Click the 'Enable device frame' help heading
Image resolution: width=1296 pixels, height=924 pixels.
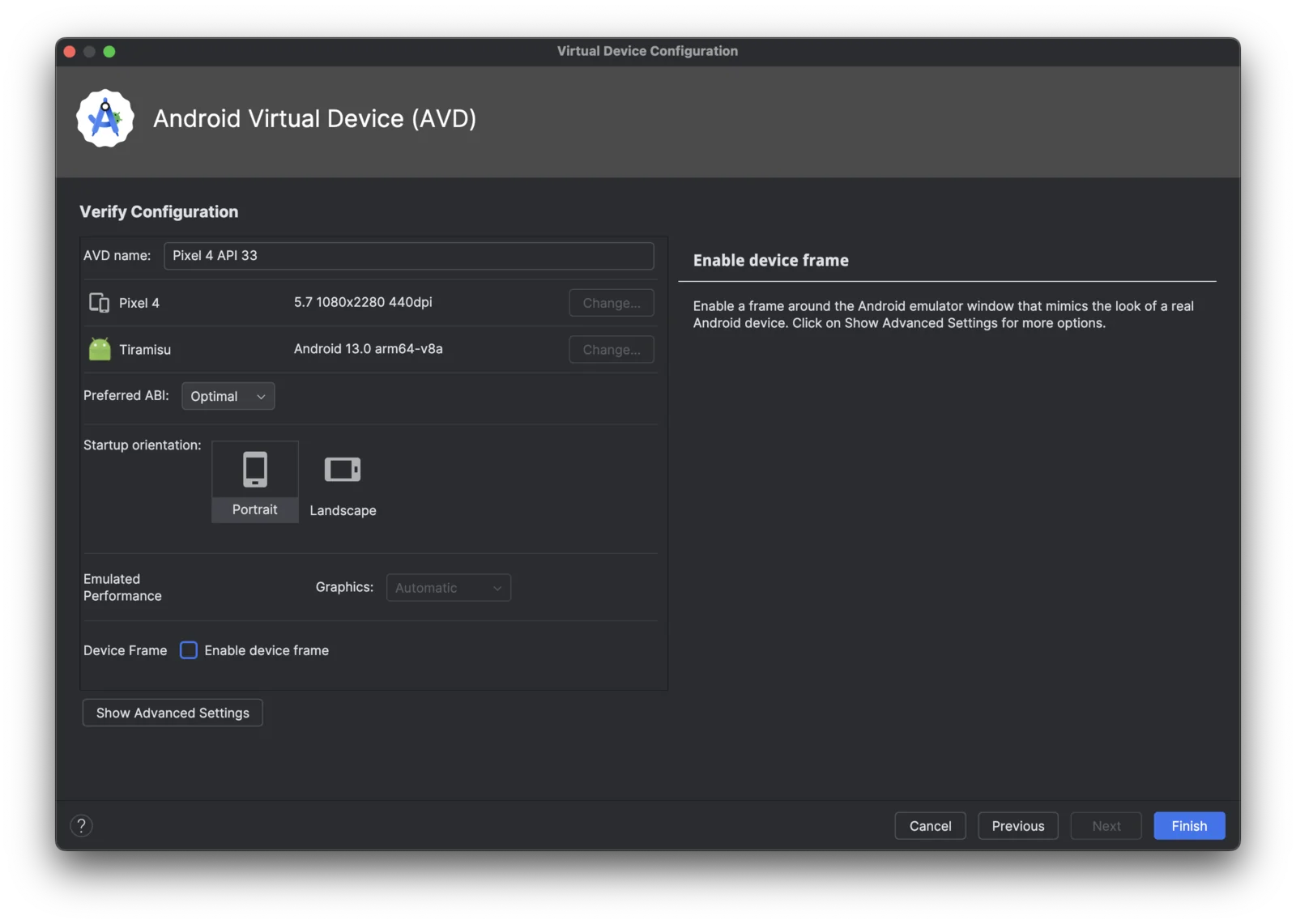click(771, 261)
